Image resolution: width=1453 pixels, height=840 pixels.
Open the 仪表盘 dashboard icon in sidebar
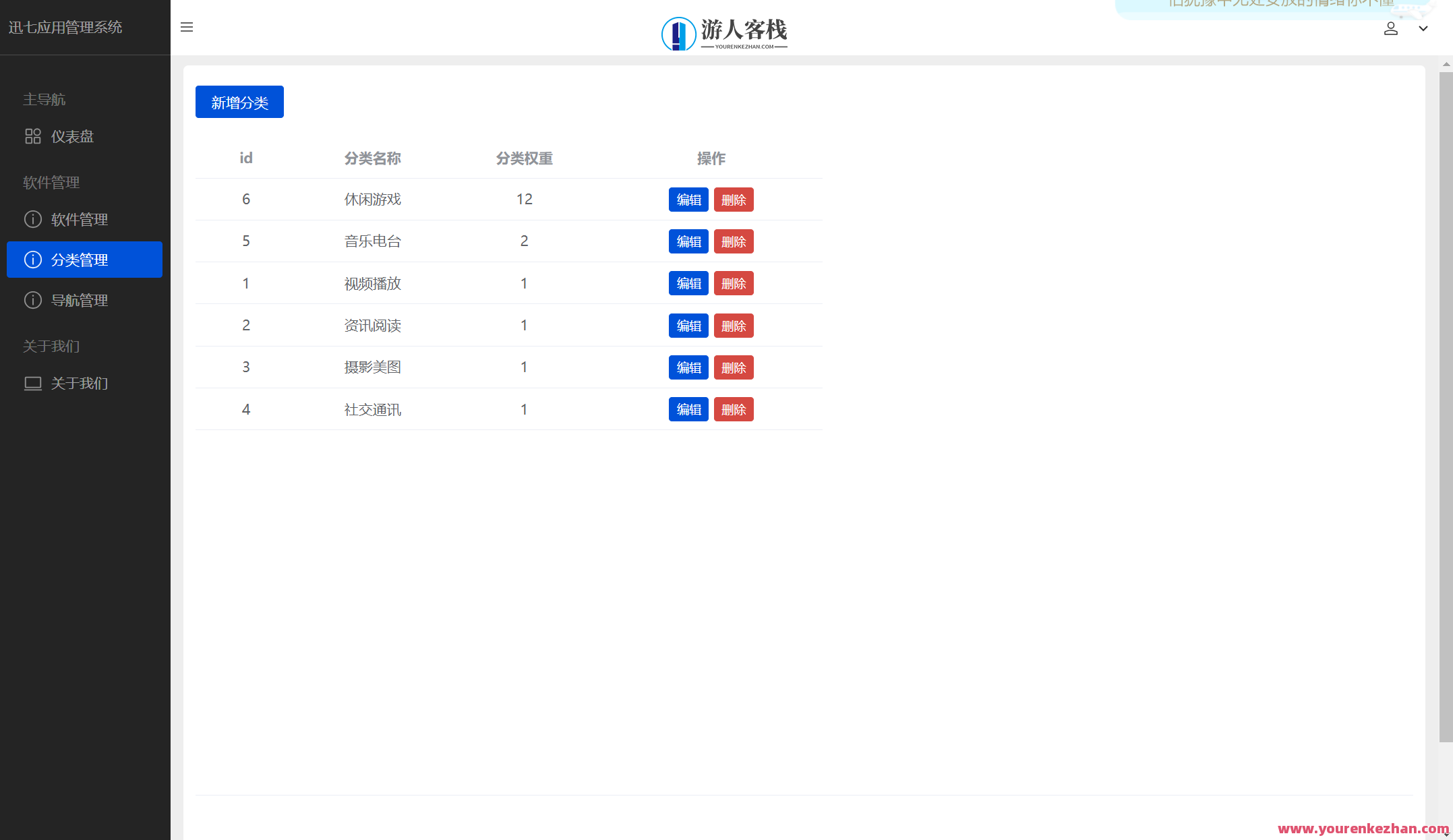coord(33,136)
